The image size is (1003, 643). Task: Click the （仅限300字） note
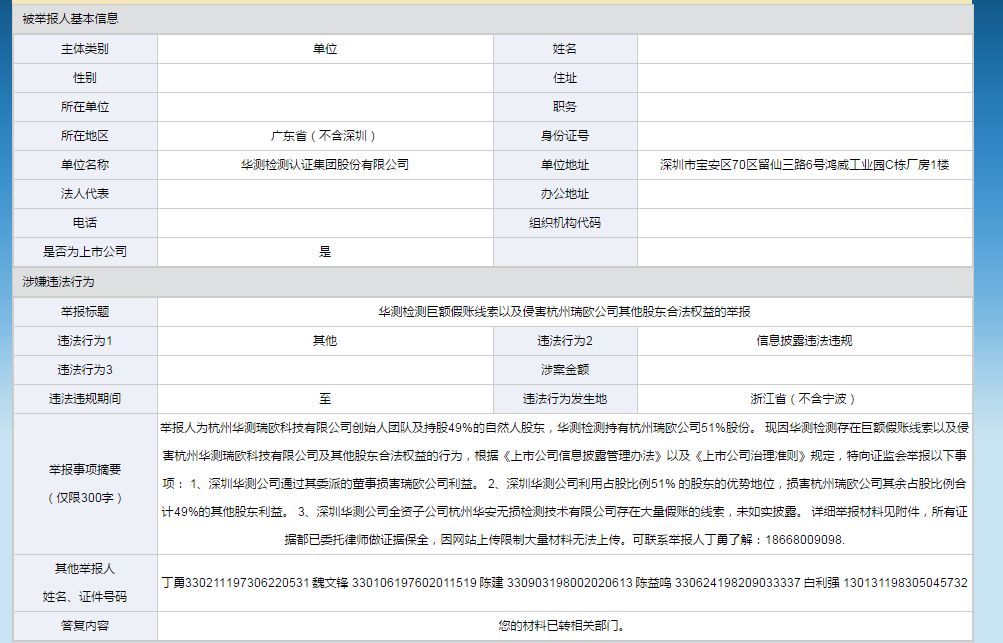(85, 498)
